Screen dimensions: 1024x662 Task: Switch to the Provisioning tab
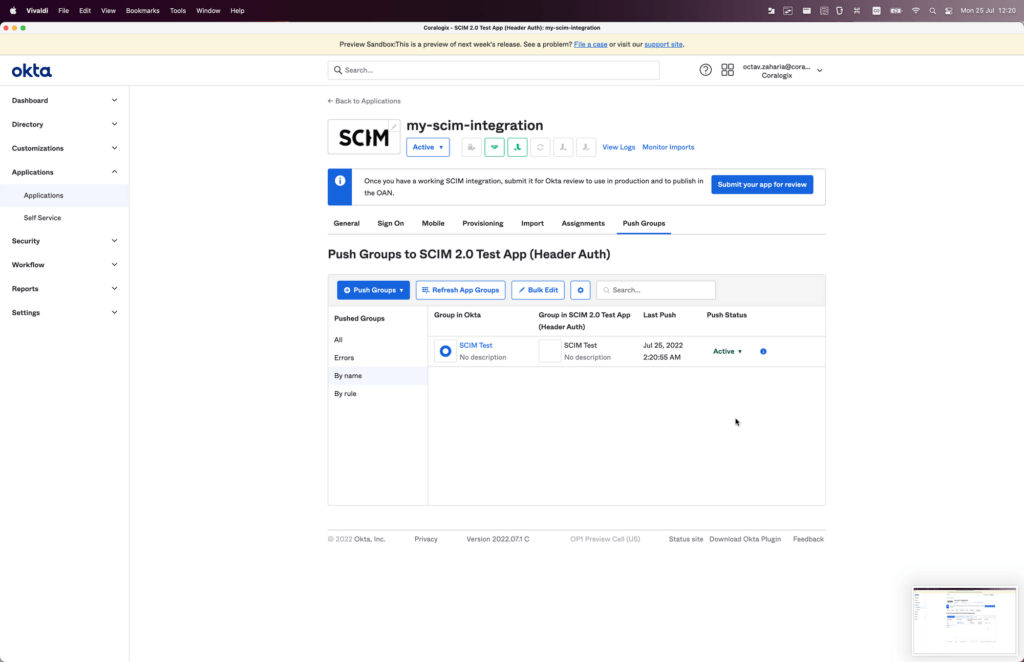point(483,223)
